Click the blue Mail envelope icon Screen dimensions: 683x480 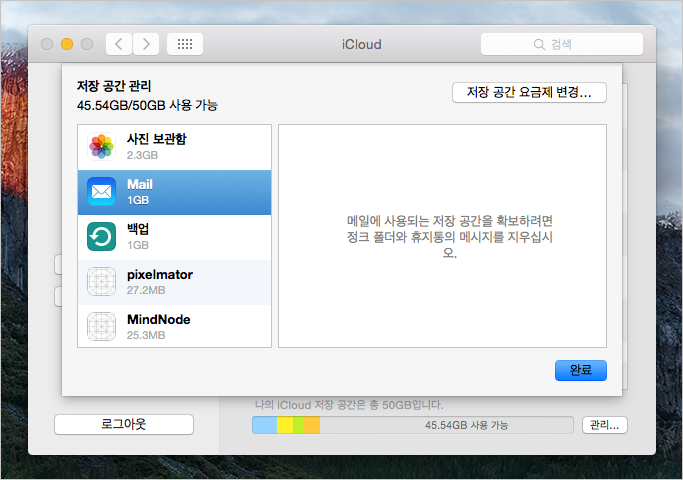click(101, 192)
